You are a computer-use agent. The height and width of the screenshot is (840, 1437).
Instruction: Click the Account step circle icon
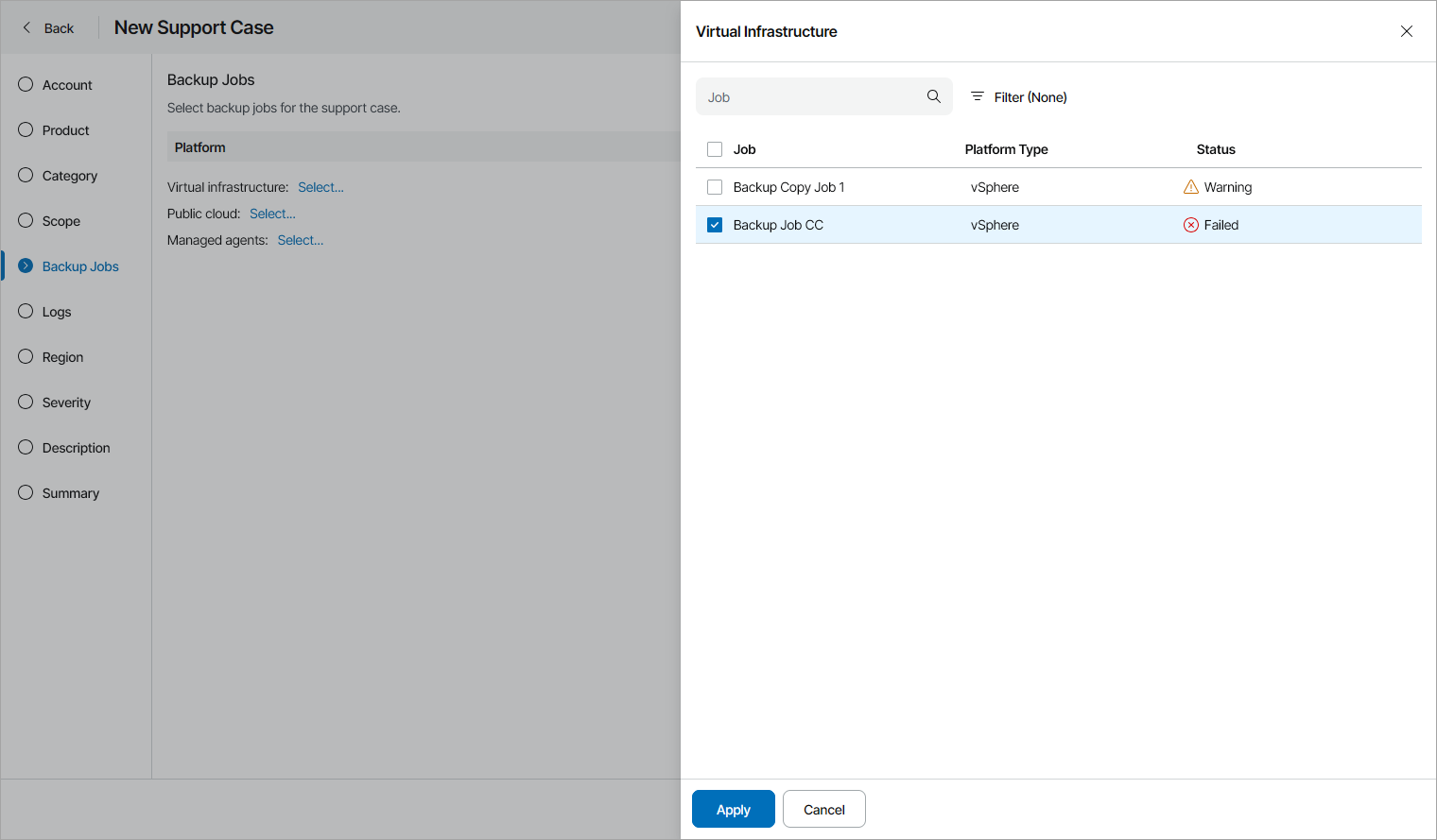coord(25,84)
